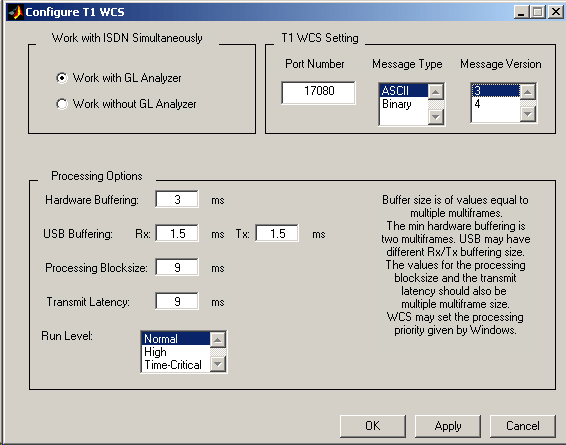Image resolution: width=566 pixels, height=445 pixels.
Task: Select High run level
Action: coord(175,352)
